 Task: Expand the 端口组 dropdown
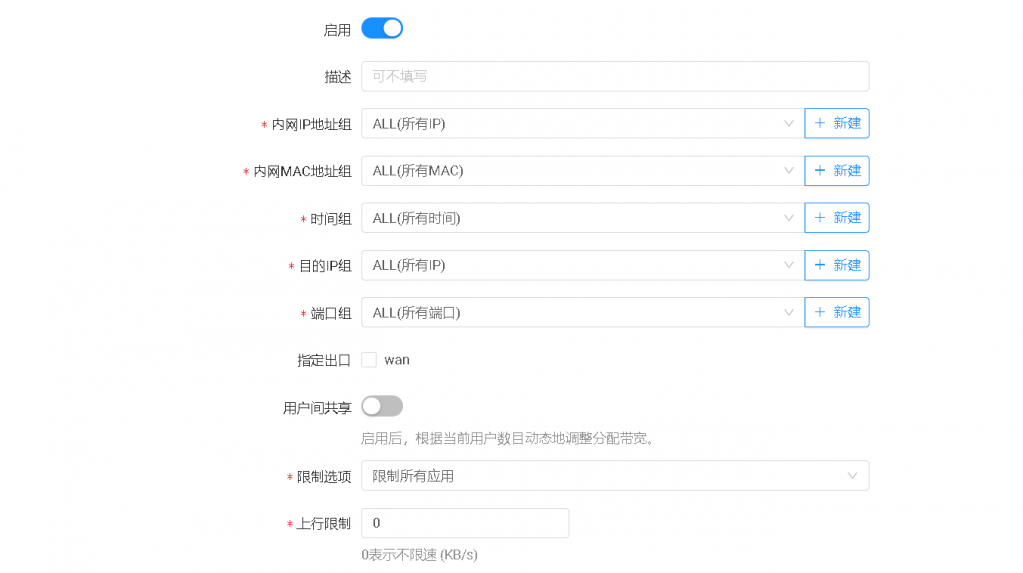point(583,313)
